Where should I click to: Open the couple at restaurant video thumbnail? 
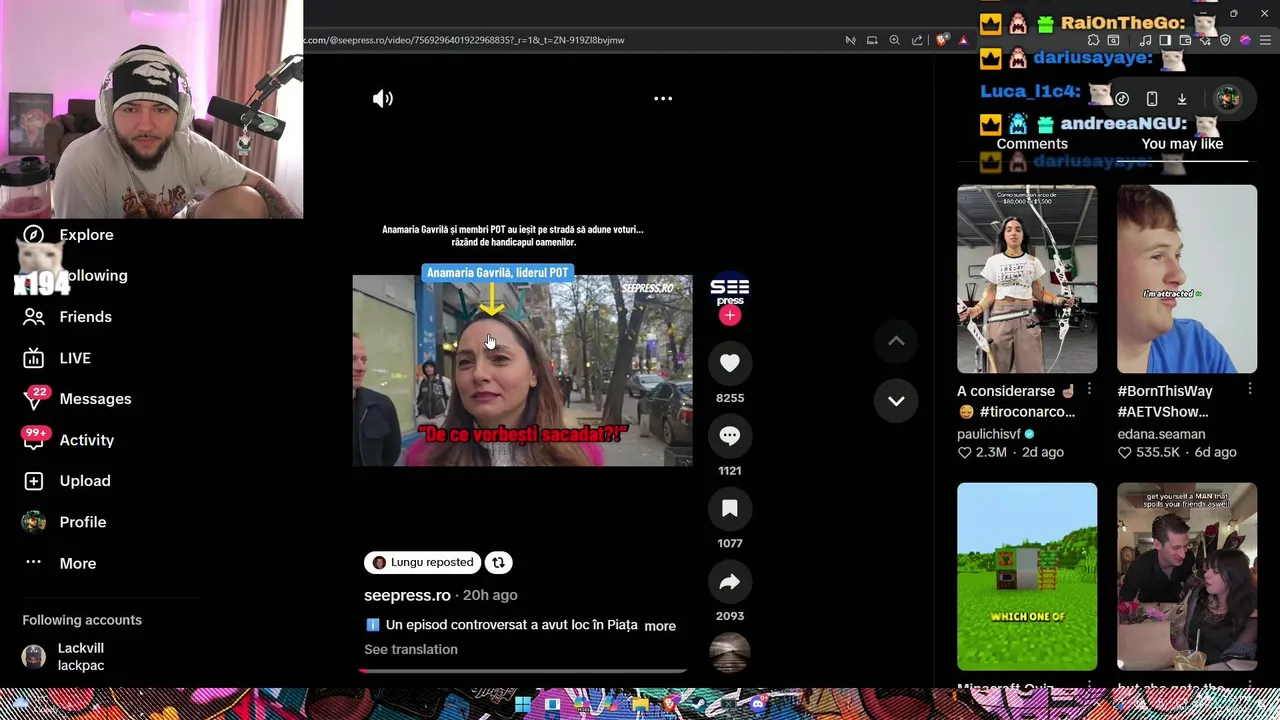click(1187, 576)
